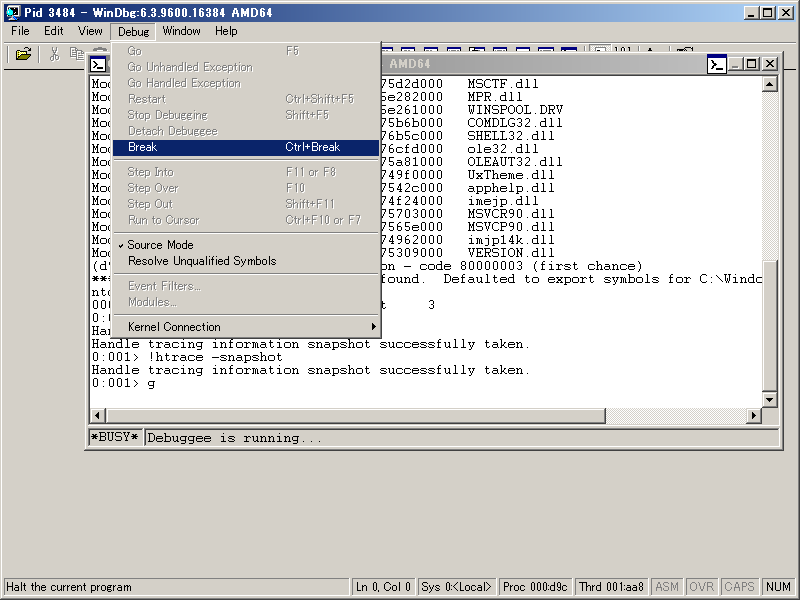Click the command window scroll up arrow
800x600 pixels.
click(770, 84)
